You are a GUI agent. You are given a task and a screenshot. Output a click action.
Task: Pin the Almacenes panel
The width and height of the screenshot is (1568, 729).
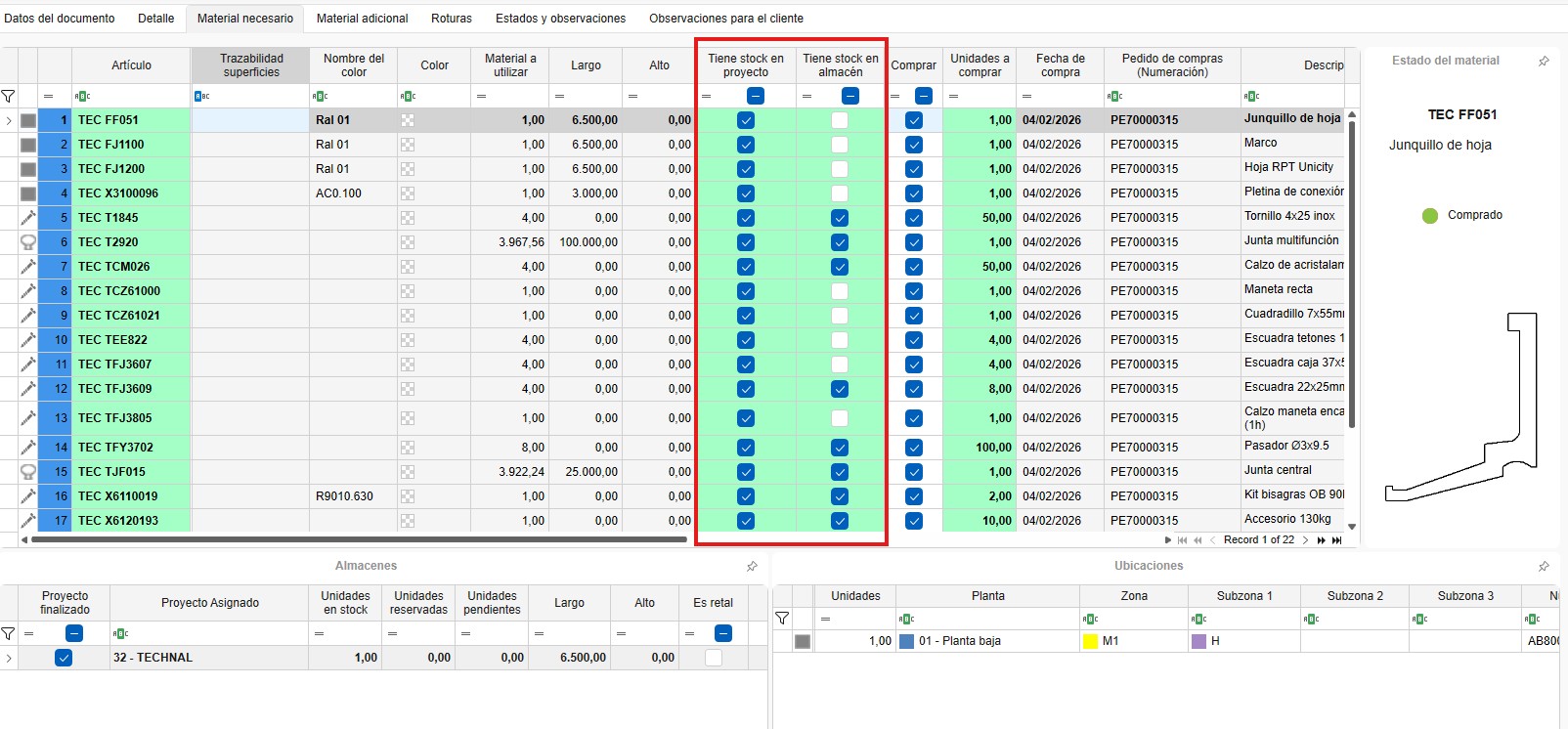[x=752, y=566]
